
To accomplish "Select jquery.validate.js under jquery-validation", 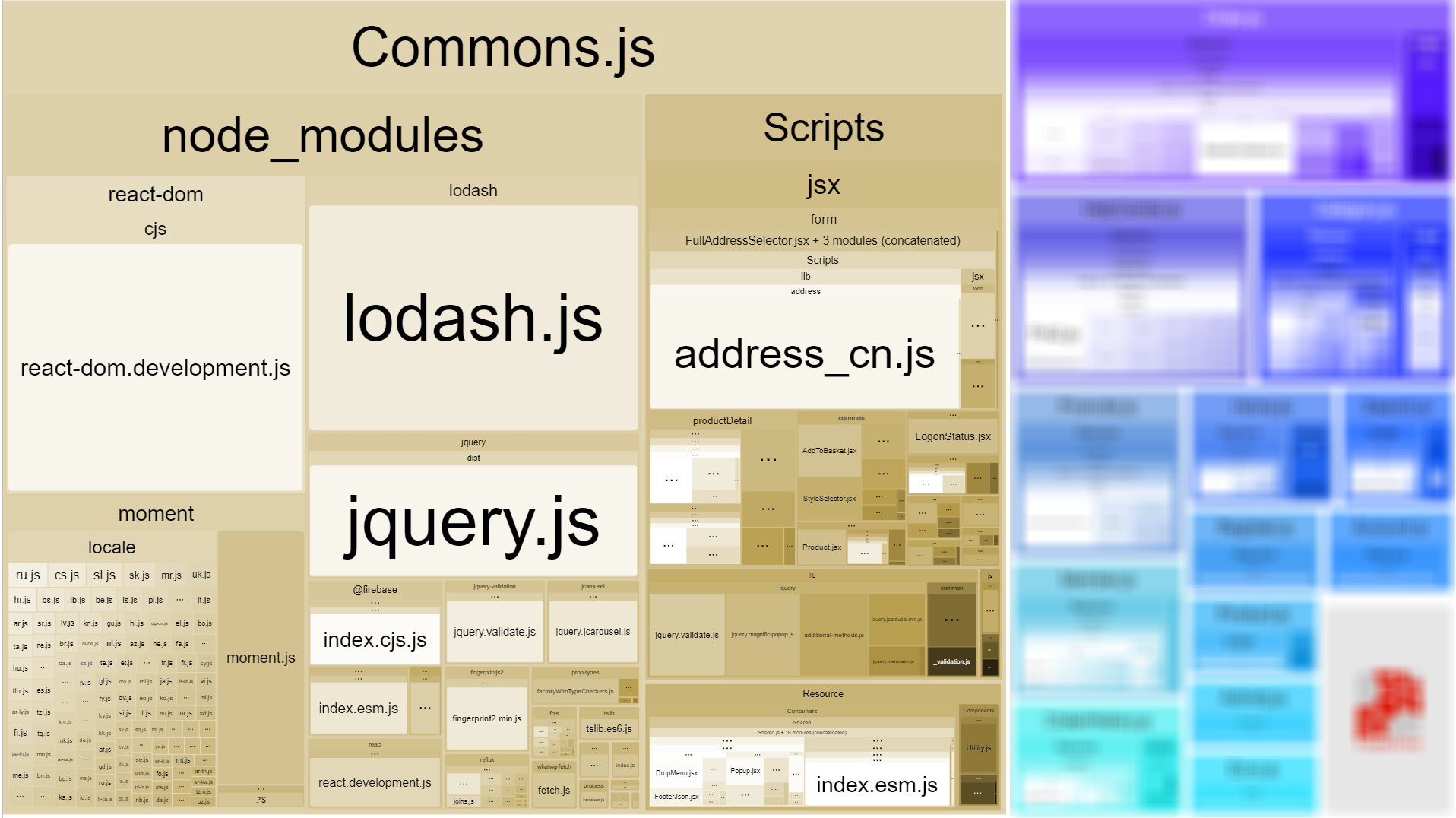I will pos(495,632).
